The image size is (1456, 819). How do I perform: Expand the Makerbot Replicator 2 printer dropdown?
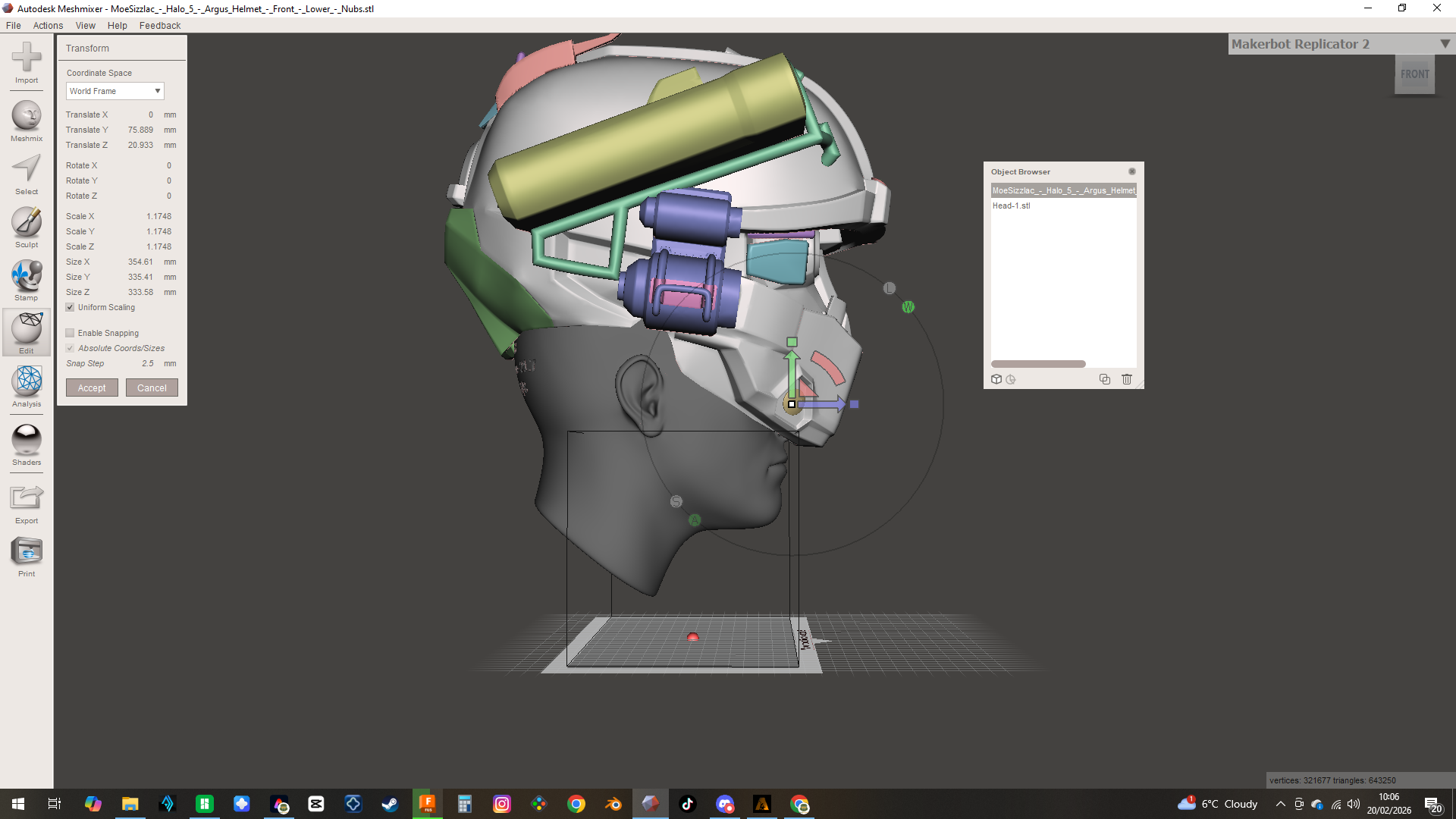pyautogui.click(x=1445, y=44)
